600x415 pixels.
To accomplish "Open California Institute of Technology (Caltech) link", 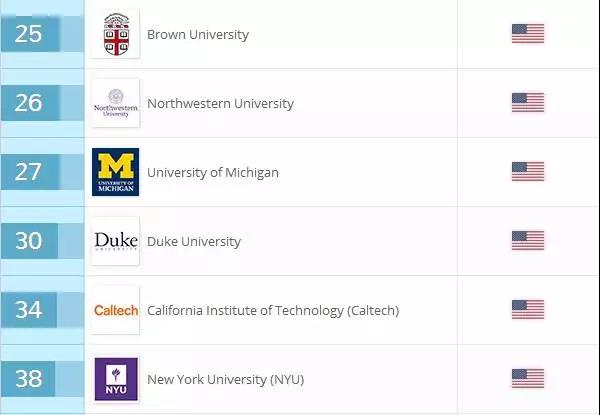I will [x=273, y=311].
